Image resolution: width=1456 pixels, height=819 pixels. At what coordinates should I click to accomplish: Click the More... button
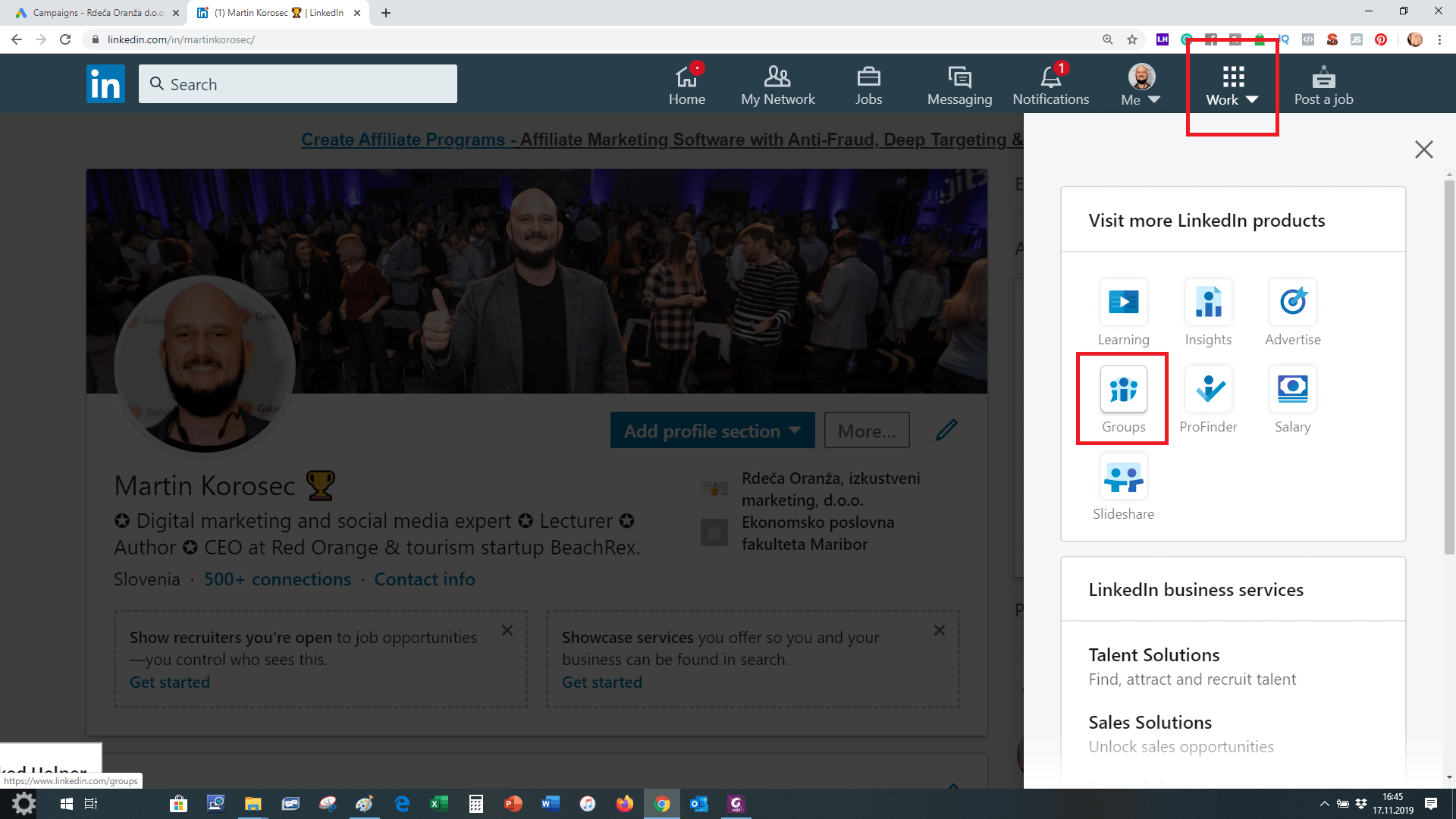(867, 431)
